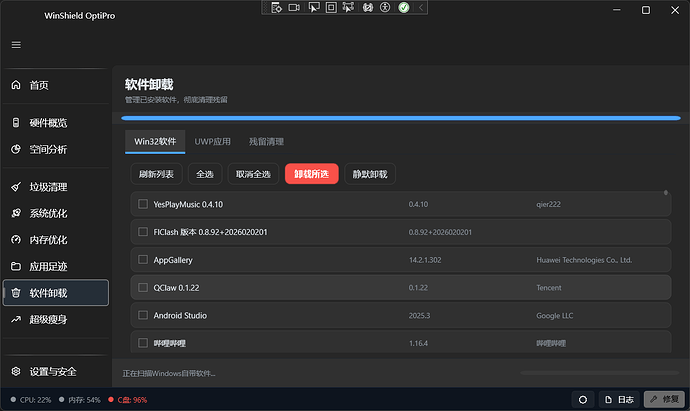
Task: Click the bottom progress bar beside scan status
Action: click(599, 373)
